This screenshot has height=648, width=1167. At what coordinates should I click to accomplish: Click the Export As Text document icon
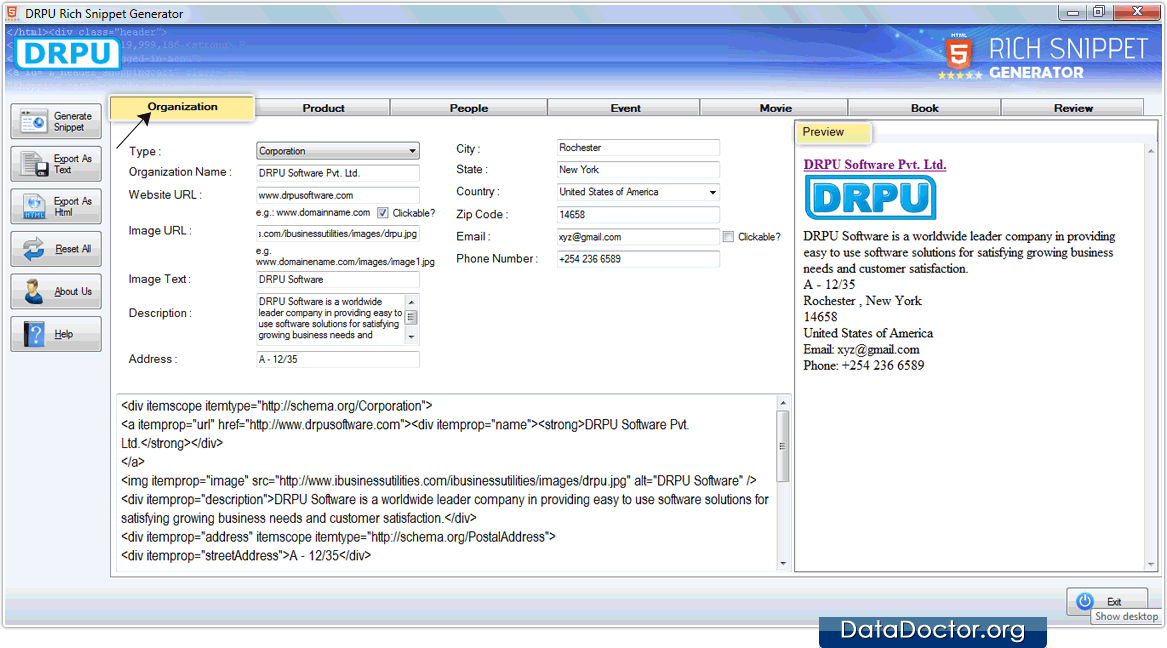tap(34, 164)
